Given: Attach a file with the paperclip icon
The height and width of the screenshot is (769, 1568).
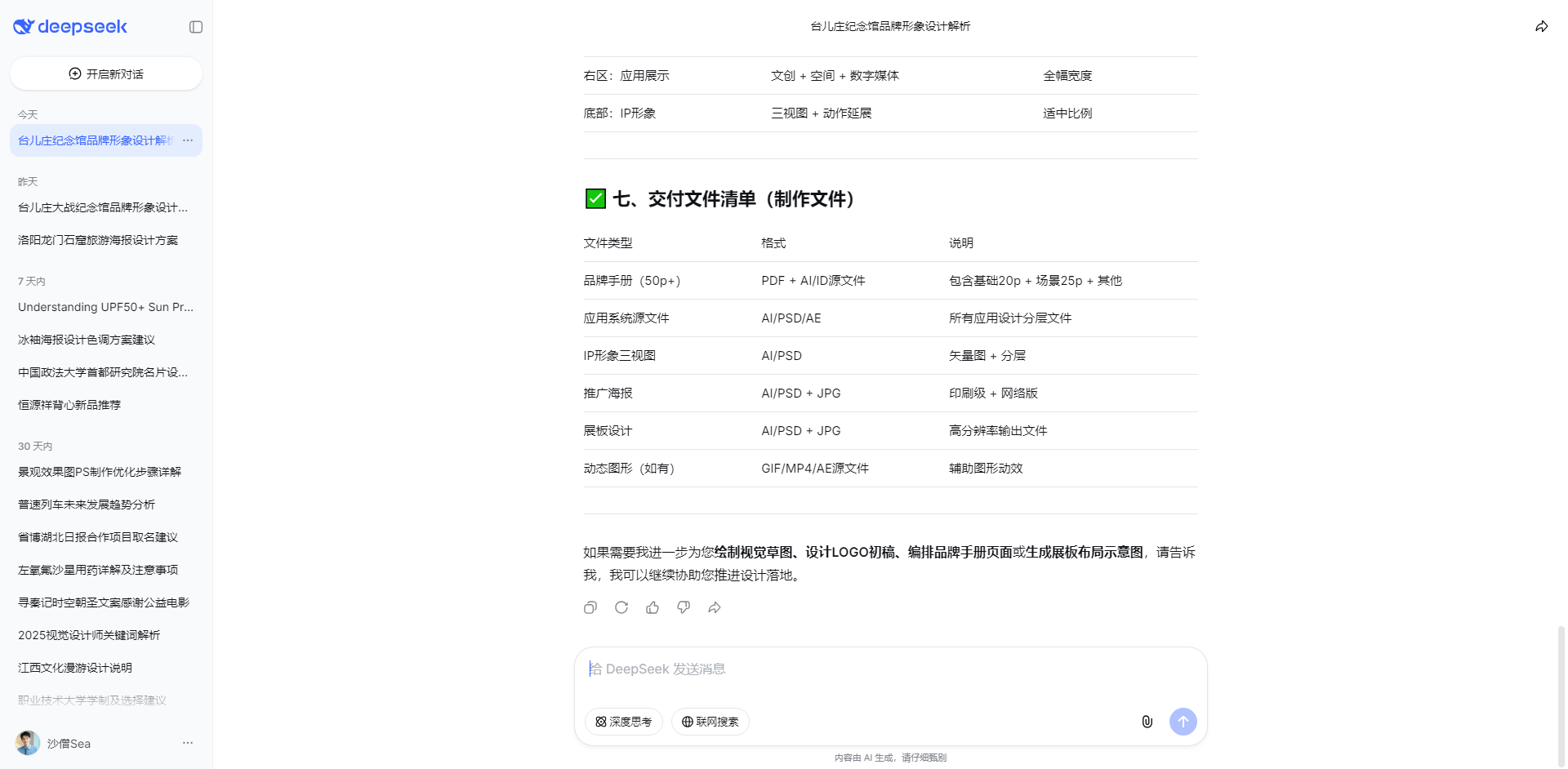Looking at the screenshot, I should 1147,722.
